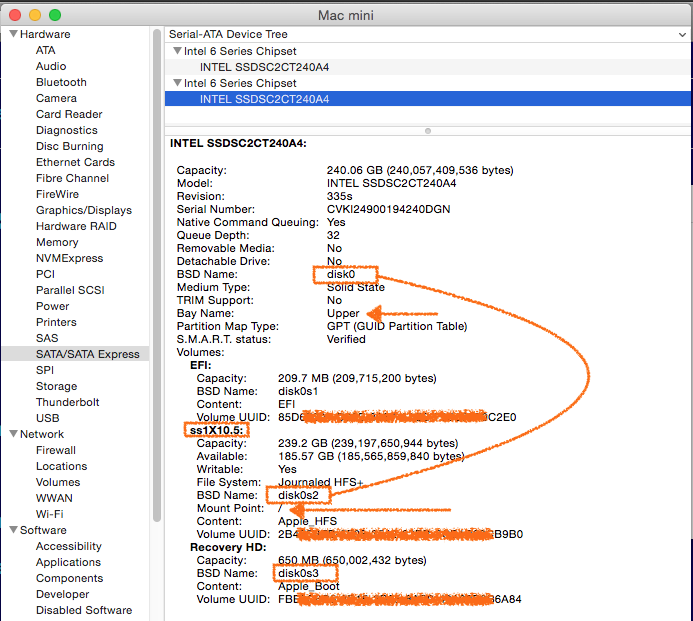
Task: Show the Storage information
Action: tap(56, 386)
